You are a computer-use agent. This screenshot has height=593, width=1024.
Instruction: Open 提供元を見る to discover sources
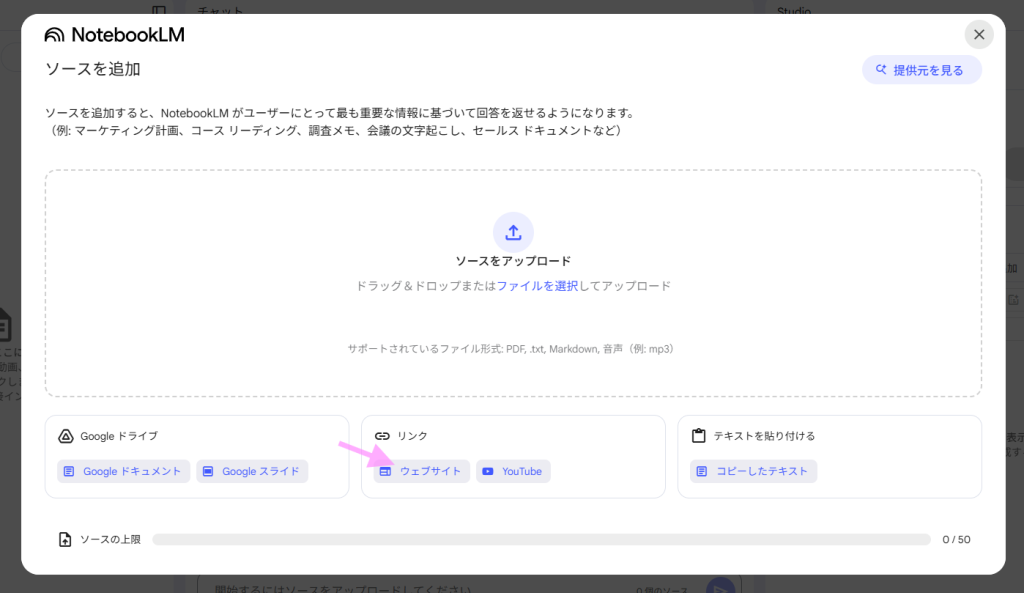(x=921, y=70)
